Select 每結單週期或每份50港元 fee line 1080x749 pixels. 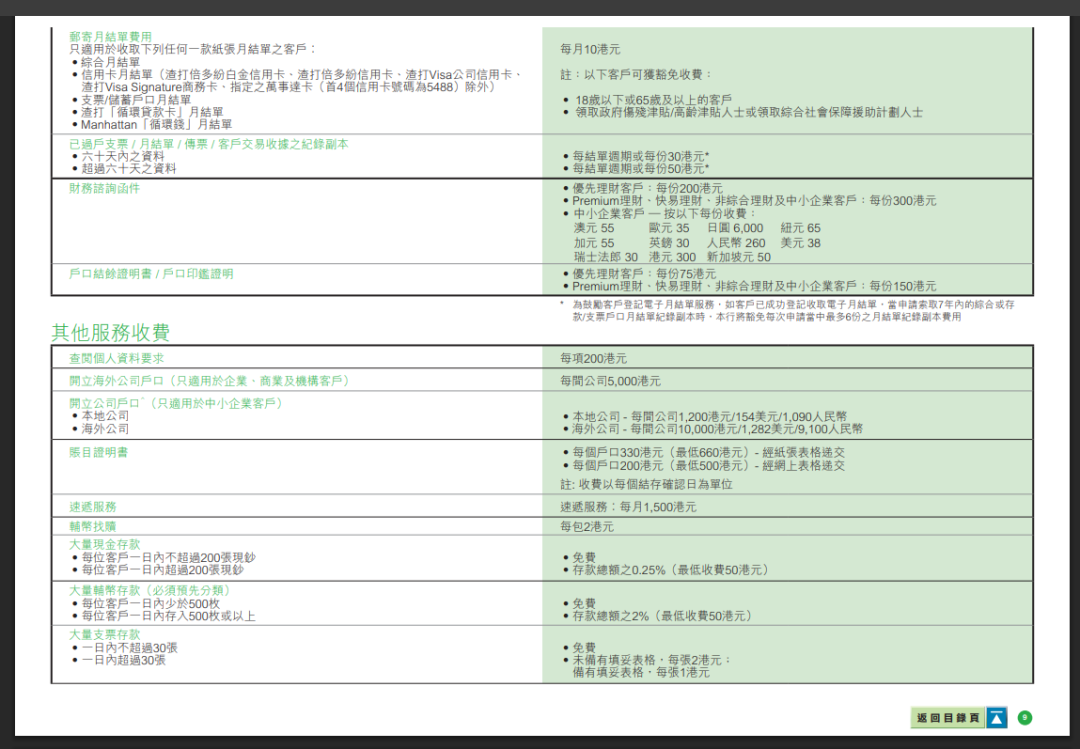[641, 169]
